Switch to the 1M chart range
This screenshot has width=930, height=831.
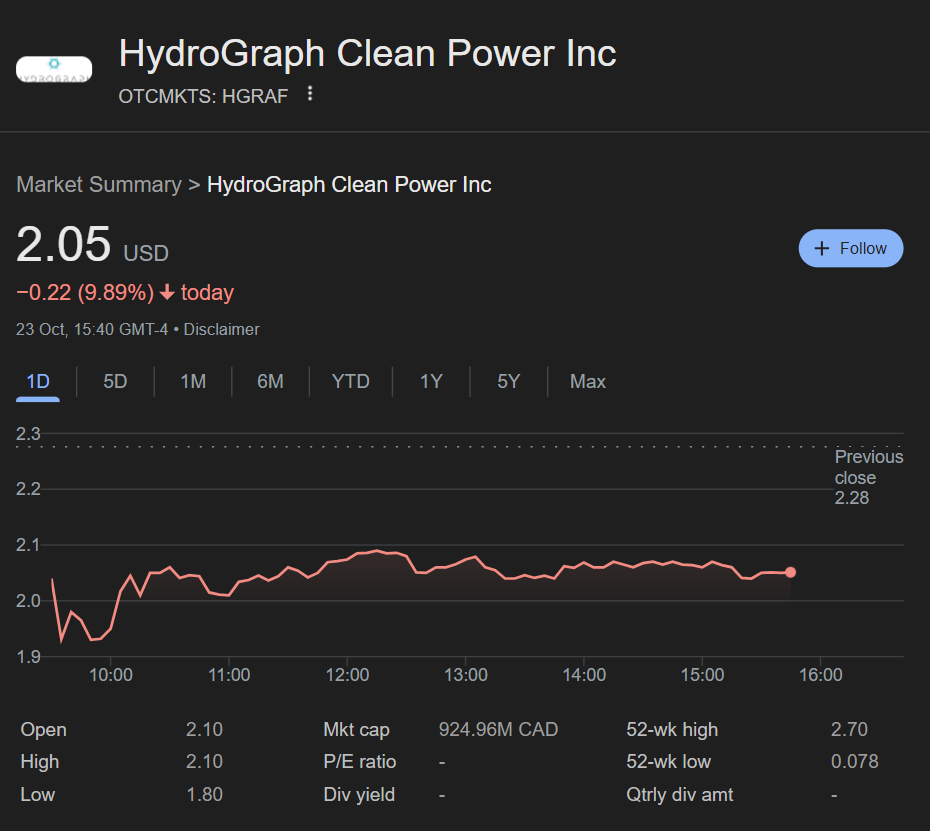193,381
